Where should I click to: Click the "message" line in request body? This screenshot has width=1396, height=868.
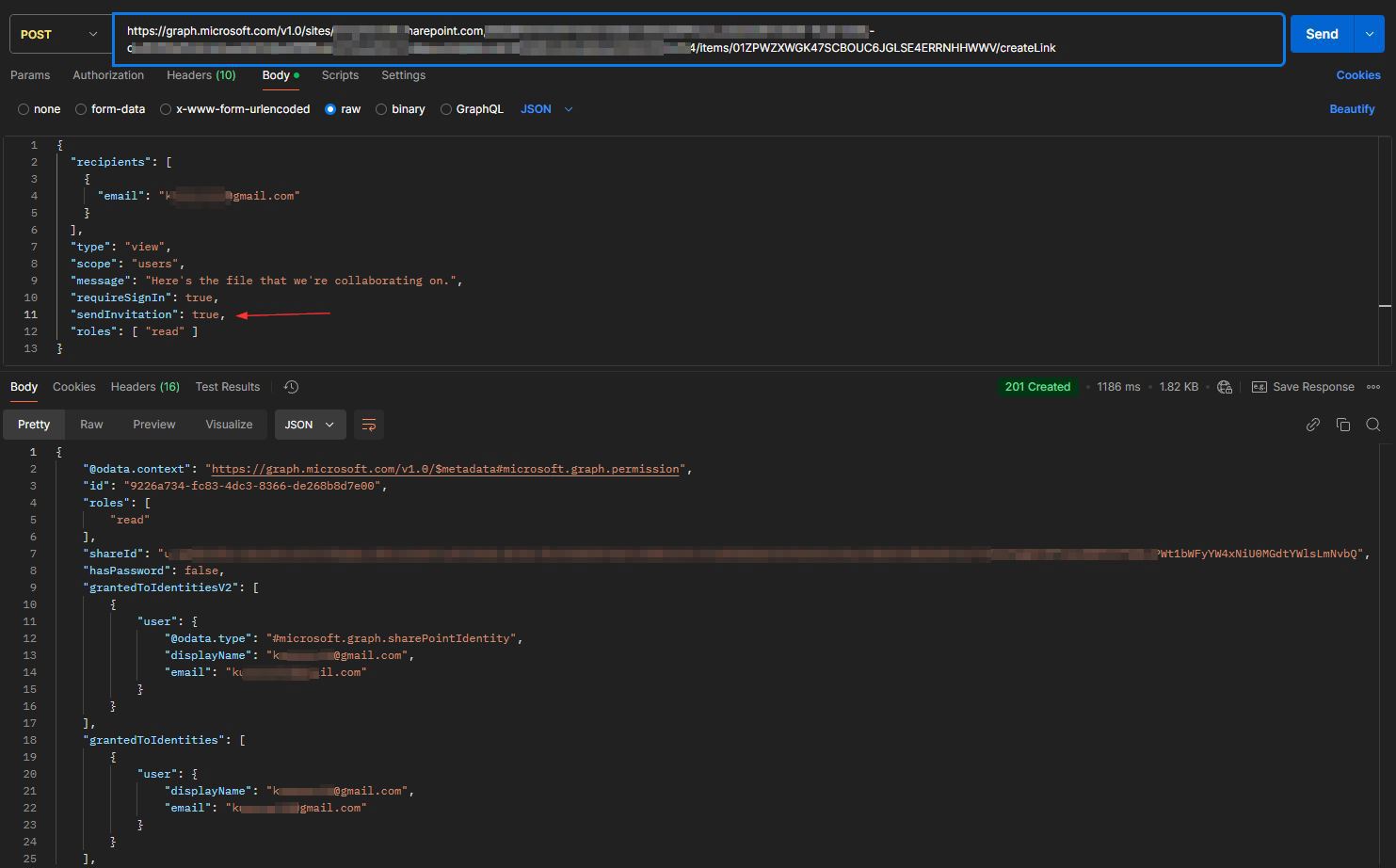pos(266,281)
